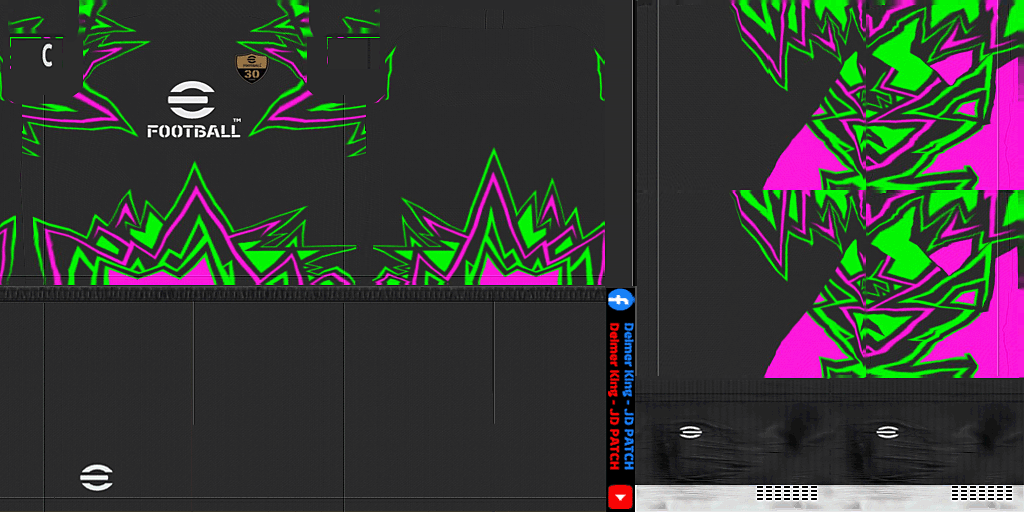This screenshot has width=1024, height=512.
Task: Click the white captain C armband letter
Action: (x=46, y=56)
